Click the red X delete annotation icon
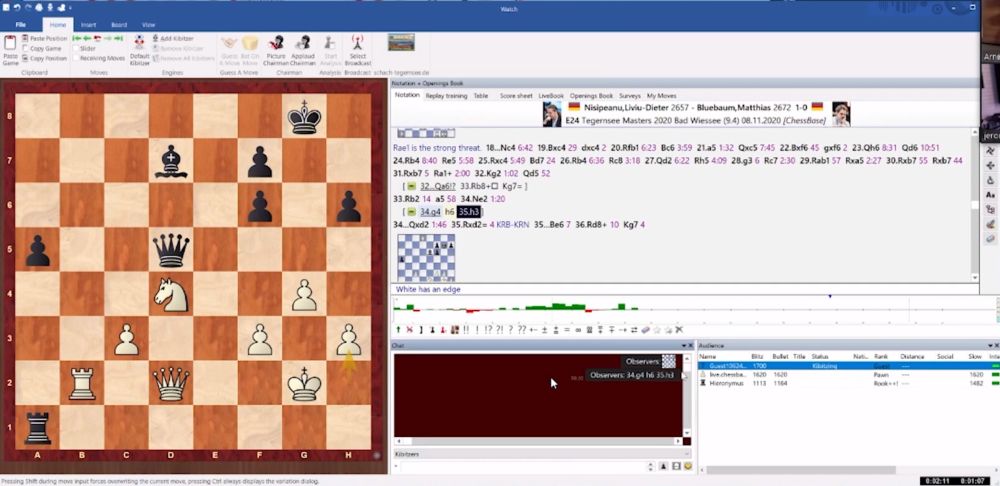Screen dimensions: 1000x486 pos(411,329)
